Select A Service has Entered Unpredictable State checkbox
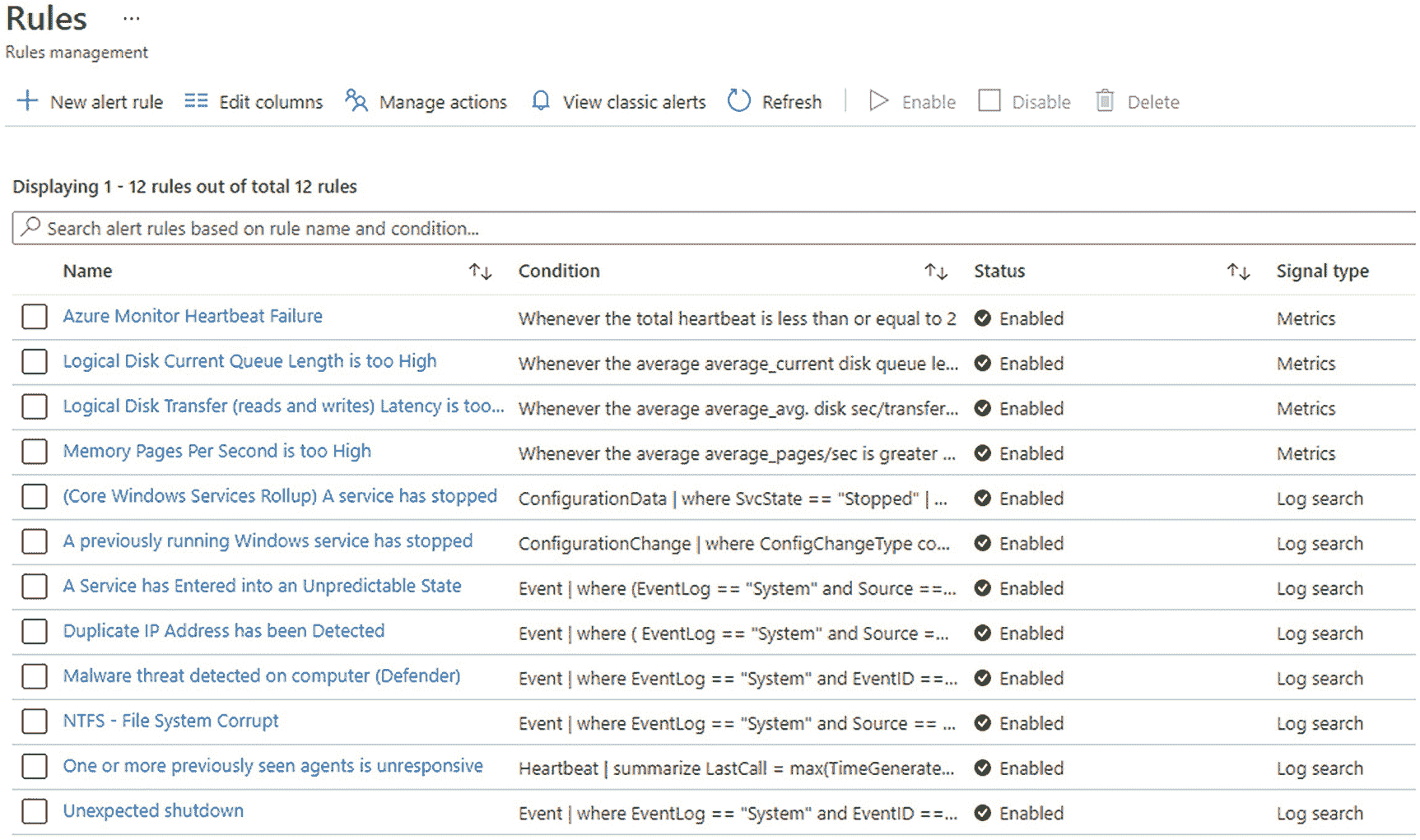Screen dimensions: 1420x840 35,587
